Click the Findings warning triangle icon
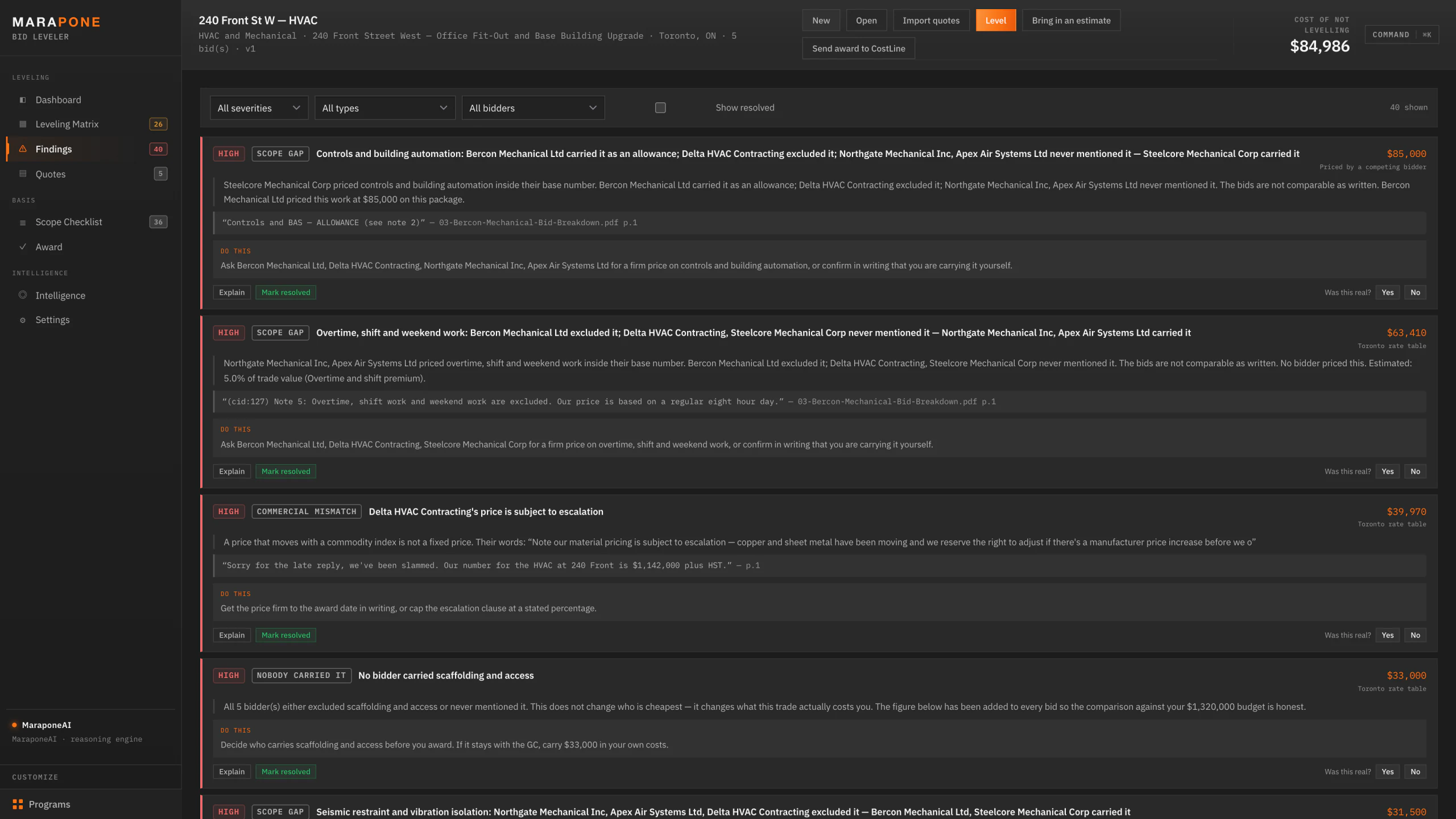Screen dimensions: 1456x819 (x=23, y=149)
